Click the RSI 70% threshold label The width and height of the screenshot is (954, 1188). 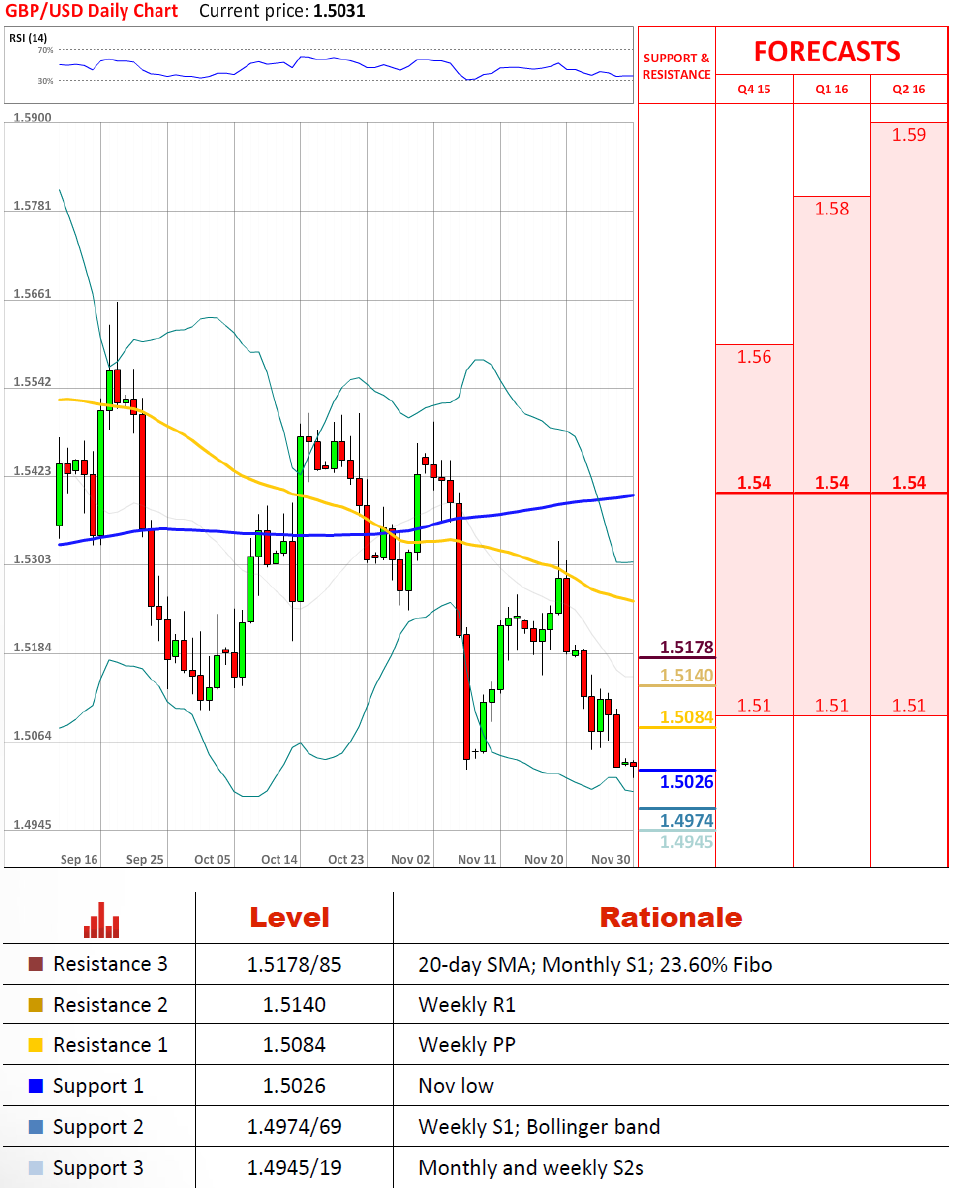pyautogui.click(x=45, y=50)
